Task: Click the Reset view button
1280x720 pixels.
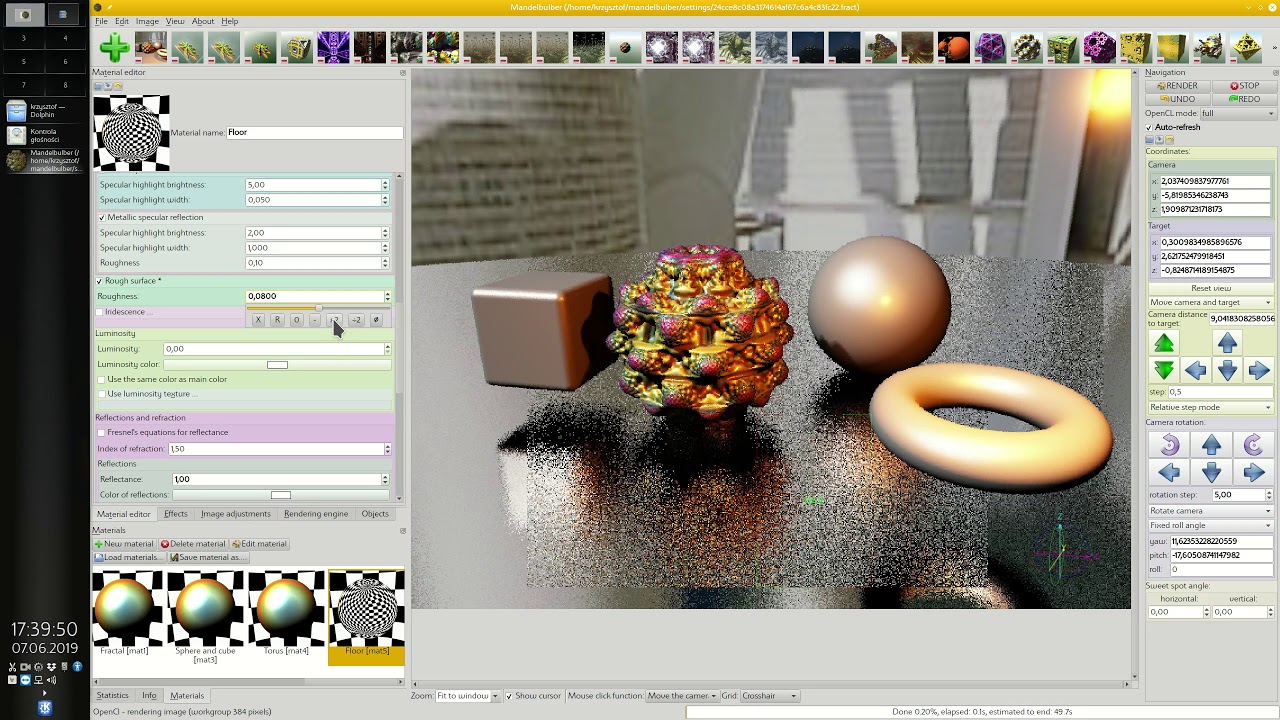Action: 1211,288
